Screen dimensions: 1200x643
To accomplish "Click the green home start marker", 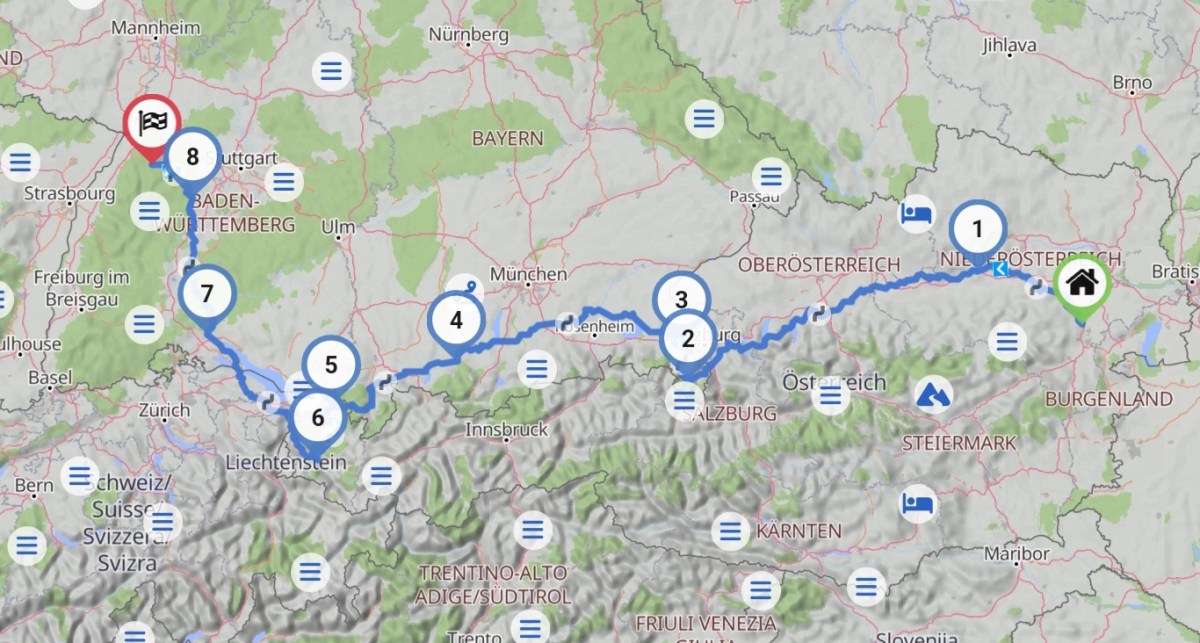I will (x=1081, y=283).
